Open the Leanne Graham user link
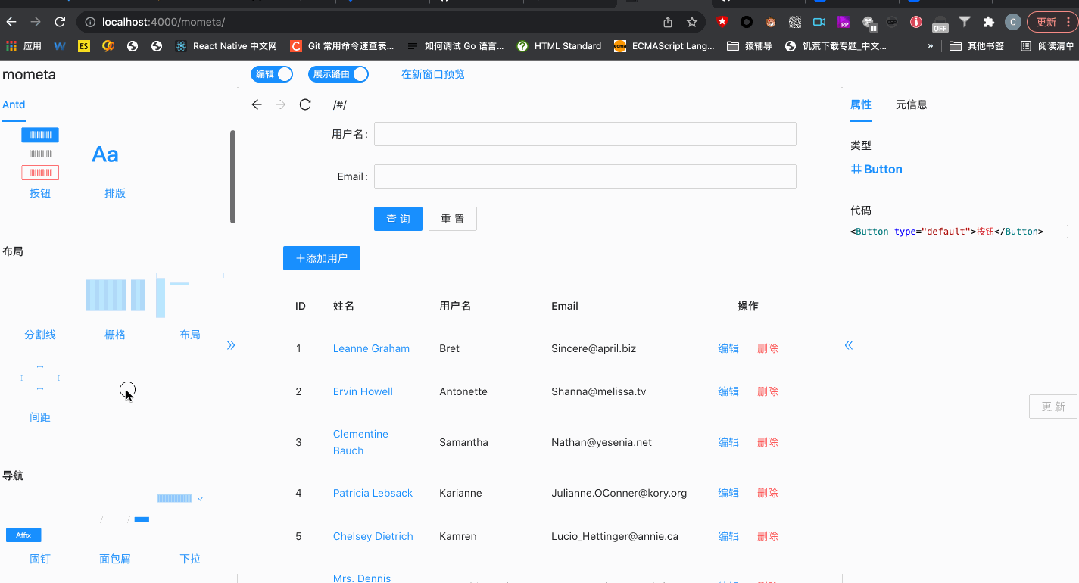The image size is (1079, 583). tap(372, 348)
